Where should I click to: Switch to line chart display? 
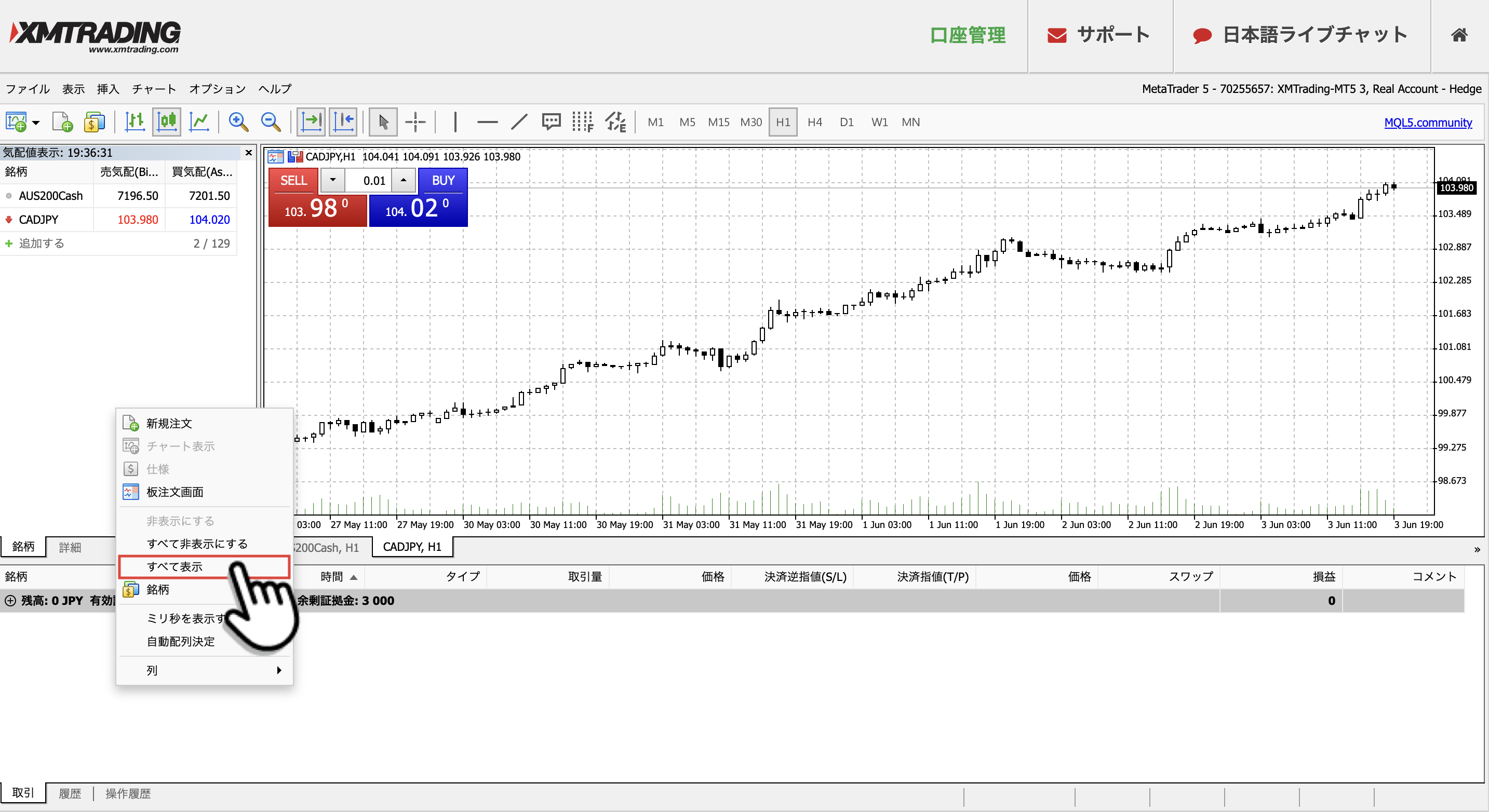point(199,122)
